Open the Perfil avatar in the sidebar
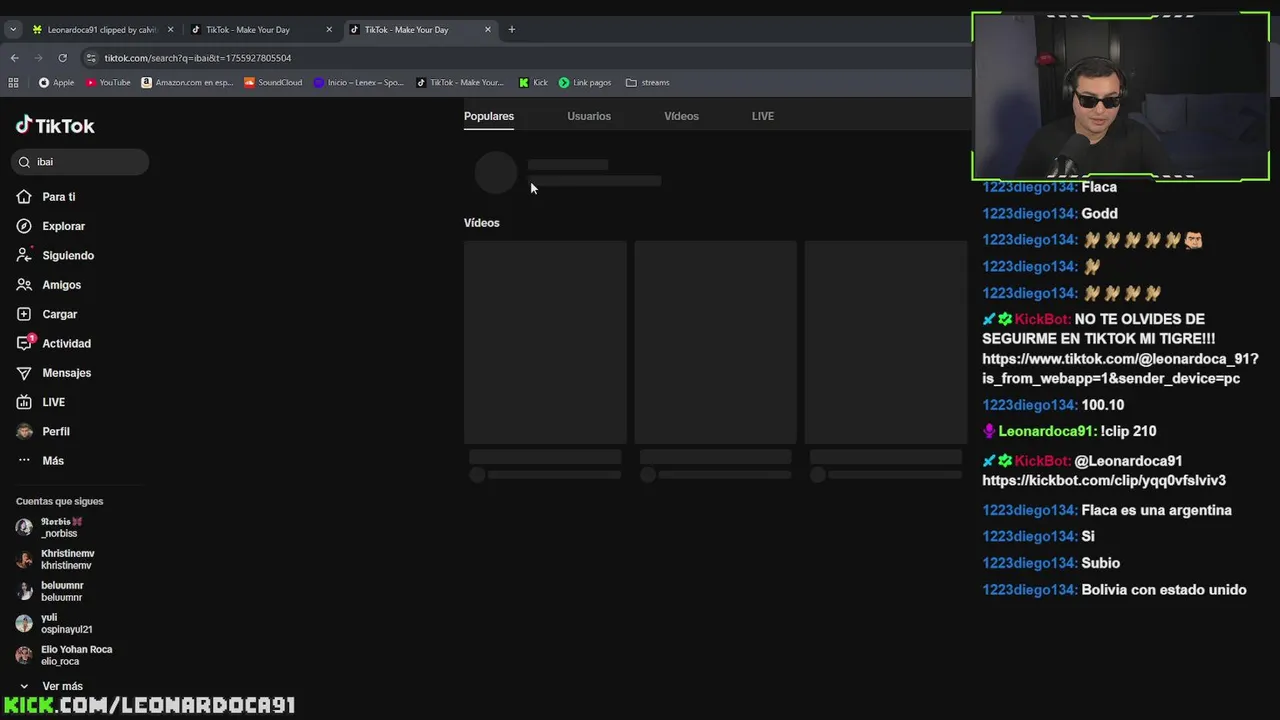 pyautogui.click(x=24, y=431)
